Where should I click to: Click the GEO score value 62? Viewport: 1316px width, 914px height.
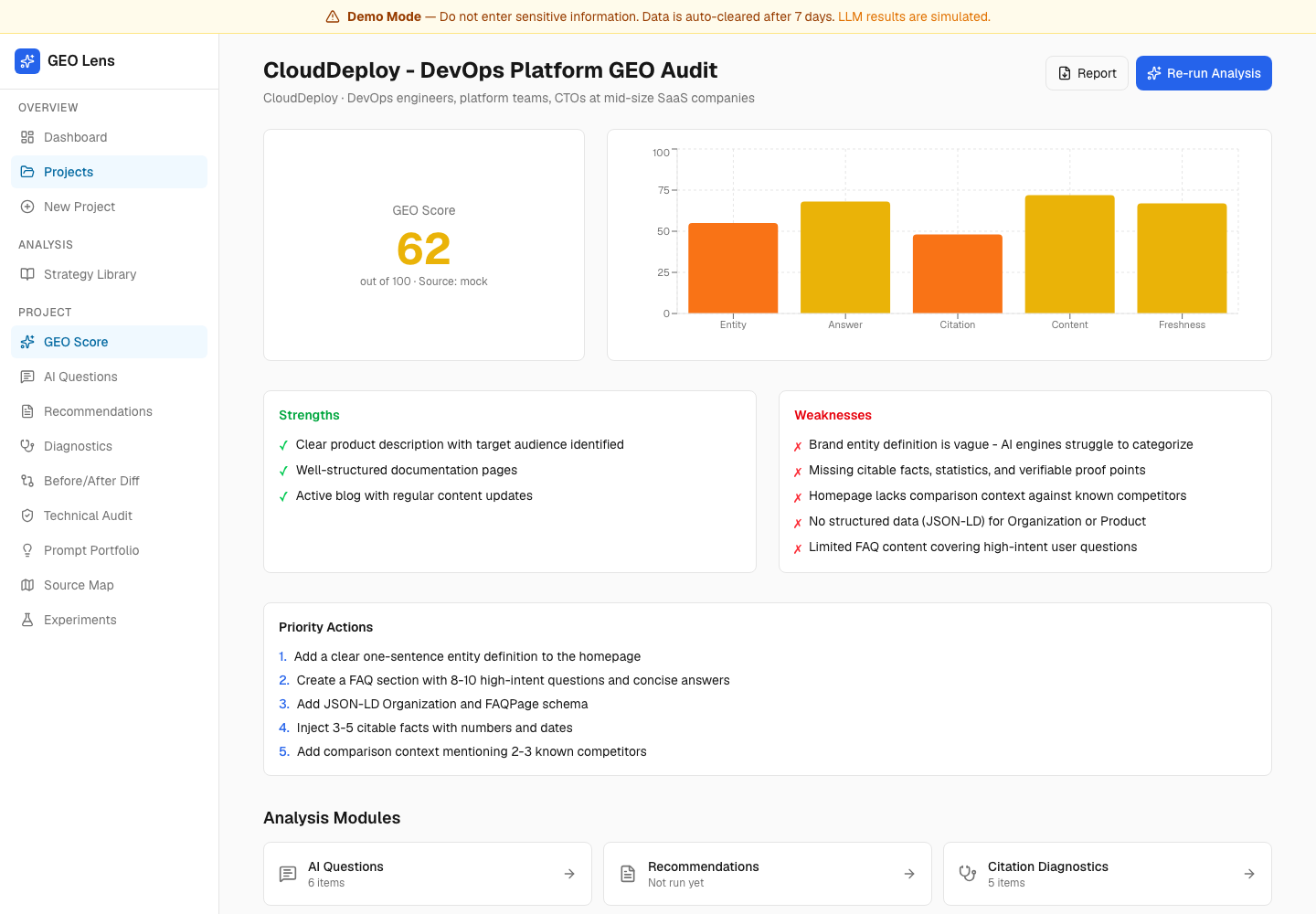(424, 249)
